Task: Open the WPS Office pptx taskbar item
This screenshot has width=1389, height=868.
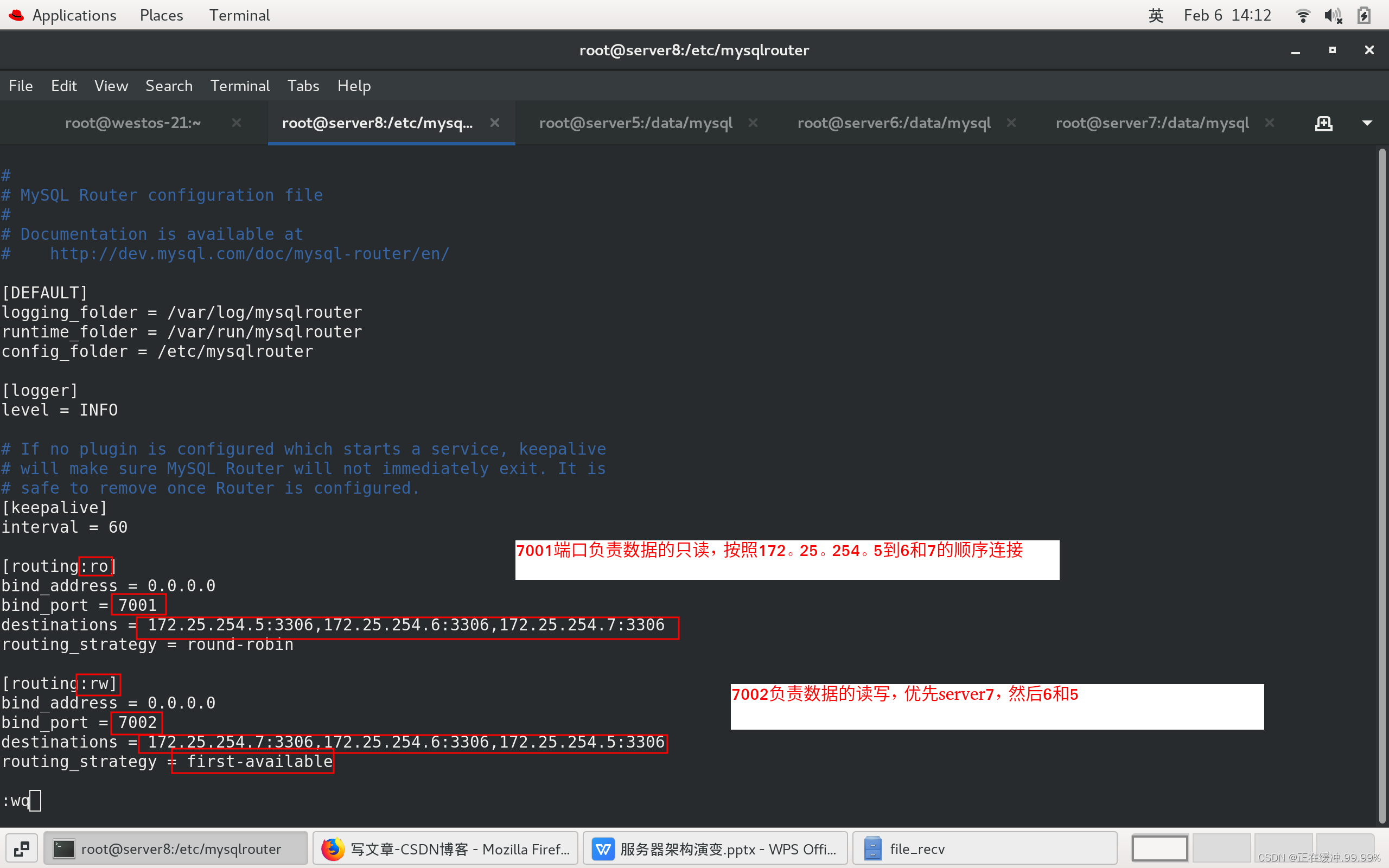Action: coord(715,848)
